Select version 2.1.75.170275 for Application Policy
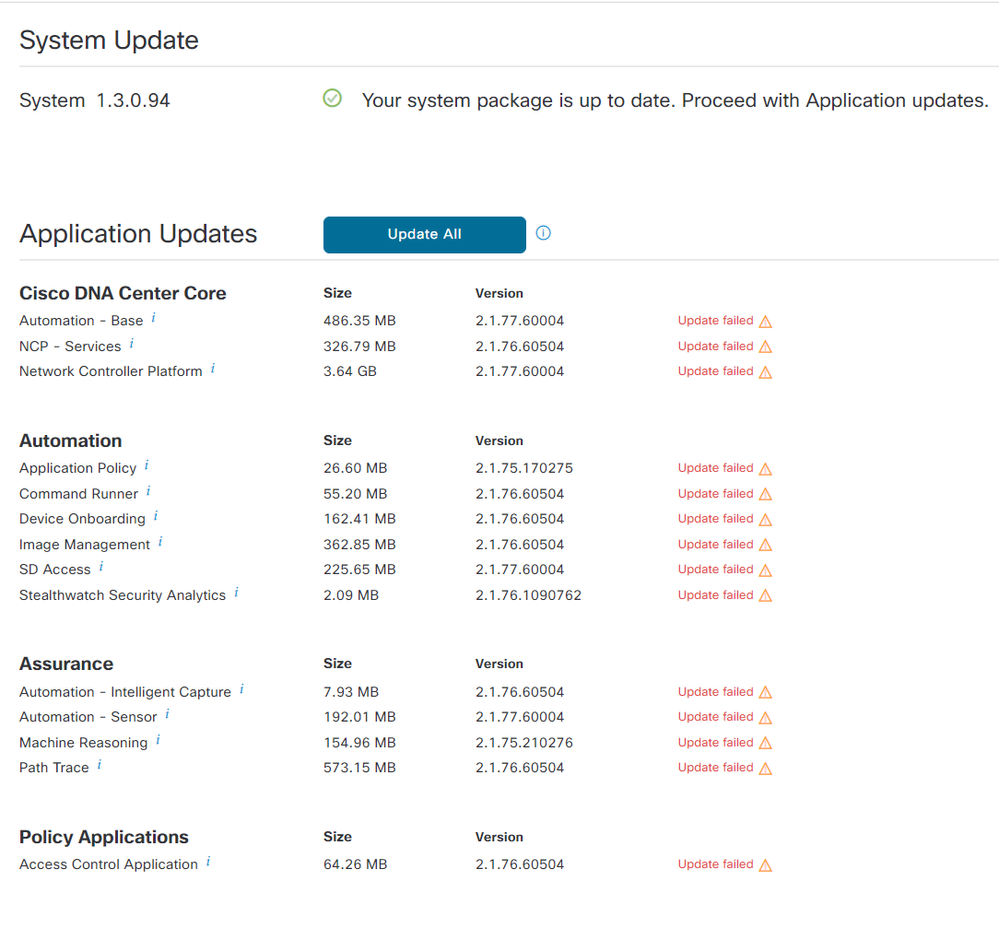 524,468
